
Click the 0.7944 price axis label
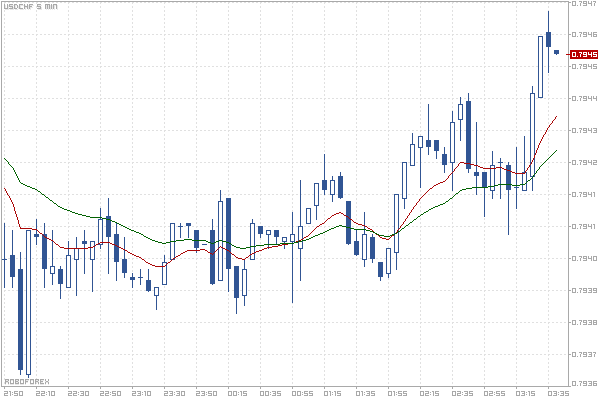(584, 99)
